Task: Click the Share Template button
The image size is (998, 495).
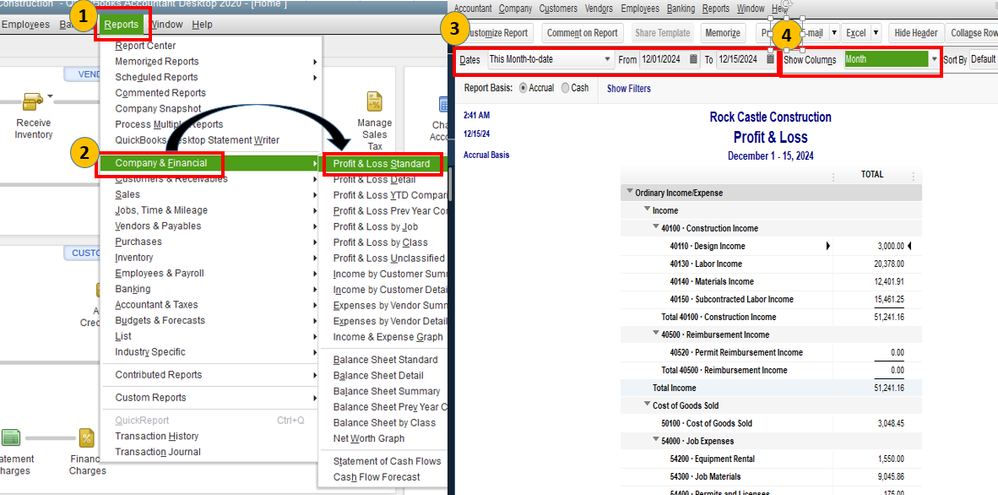Action: coord(662,32)
